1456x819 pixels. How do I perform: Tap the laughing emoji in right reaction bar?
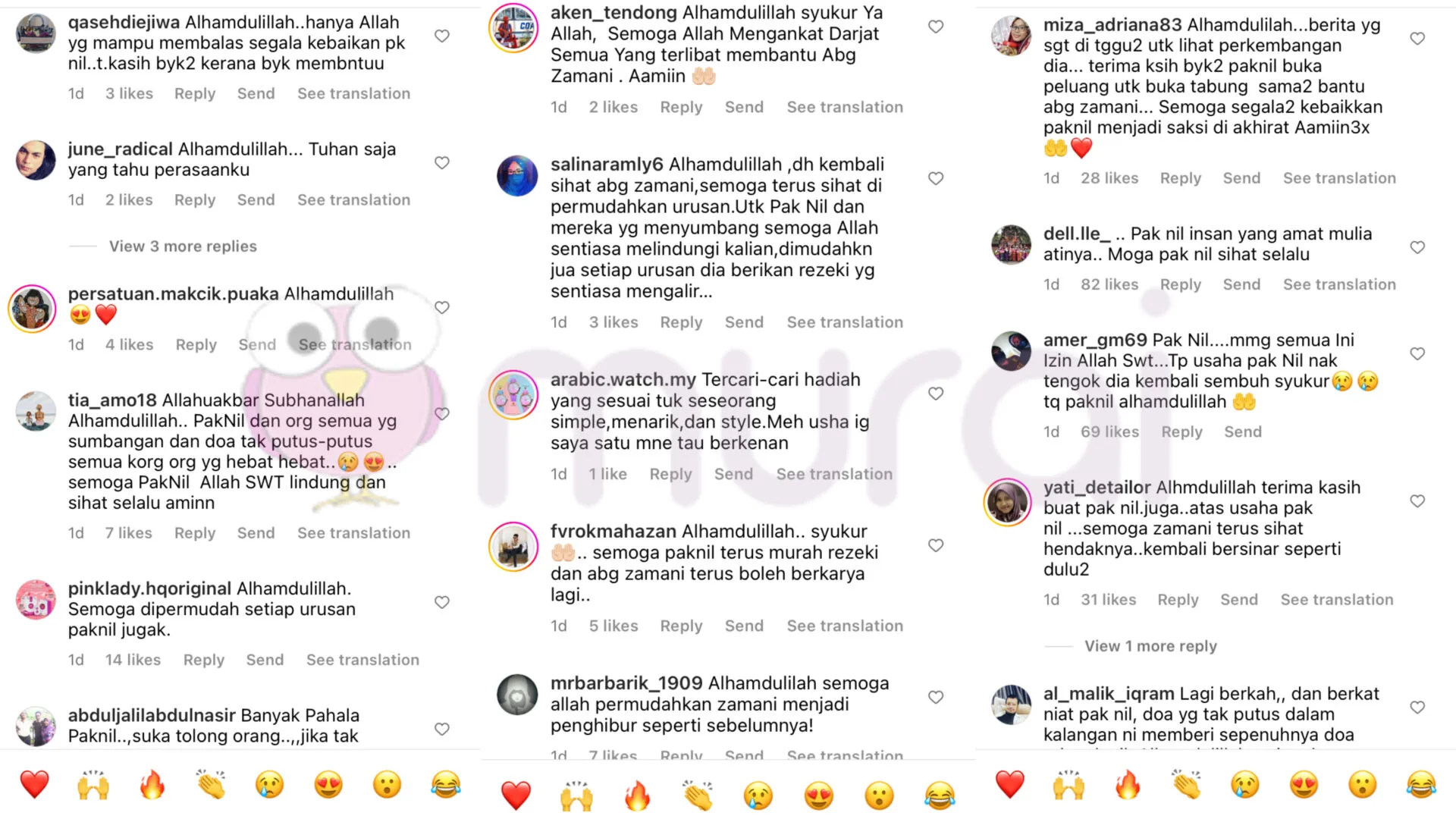pos(1421,785)
